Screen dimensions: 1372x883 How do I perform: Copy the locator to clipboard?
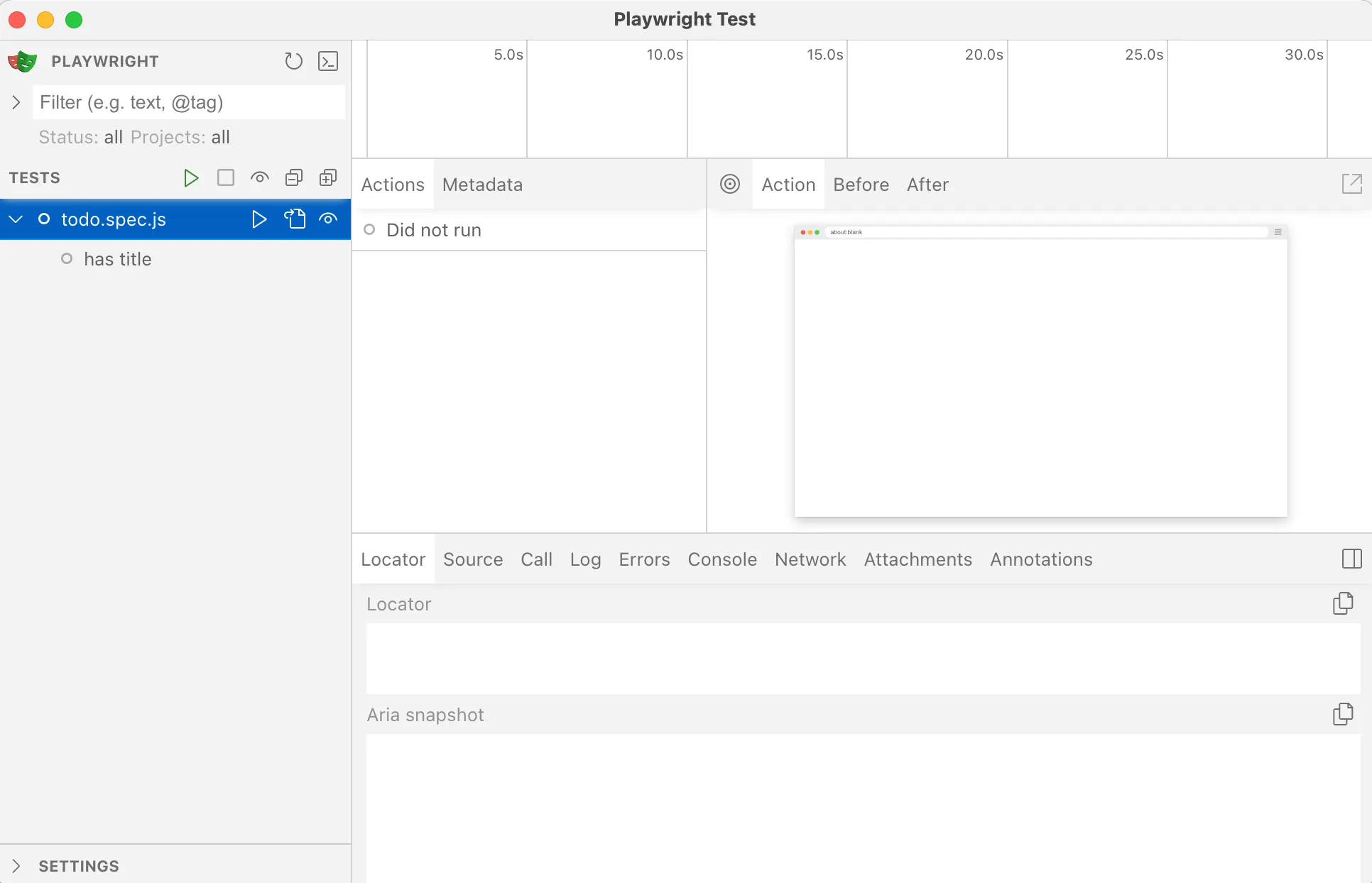point(1343,603)
